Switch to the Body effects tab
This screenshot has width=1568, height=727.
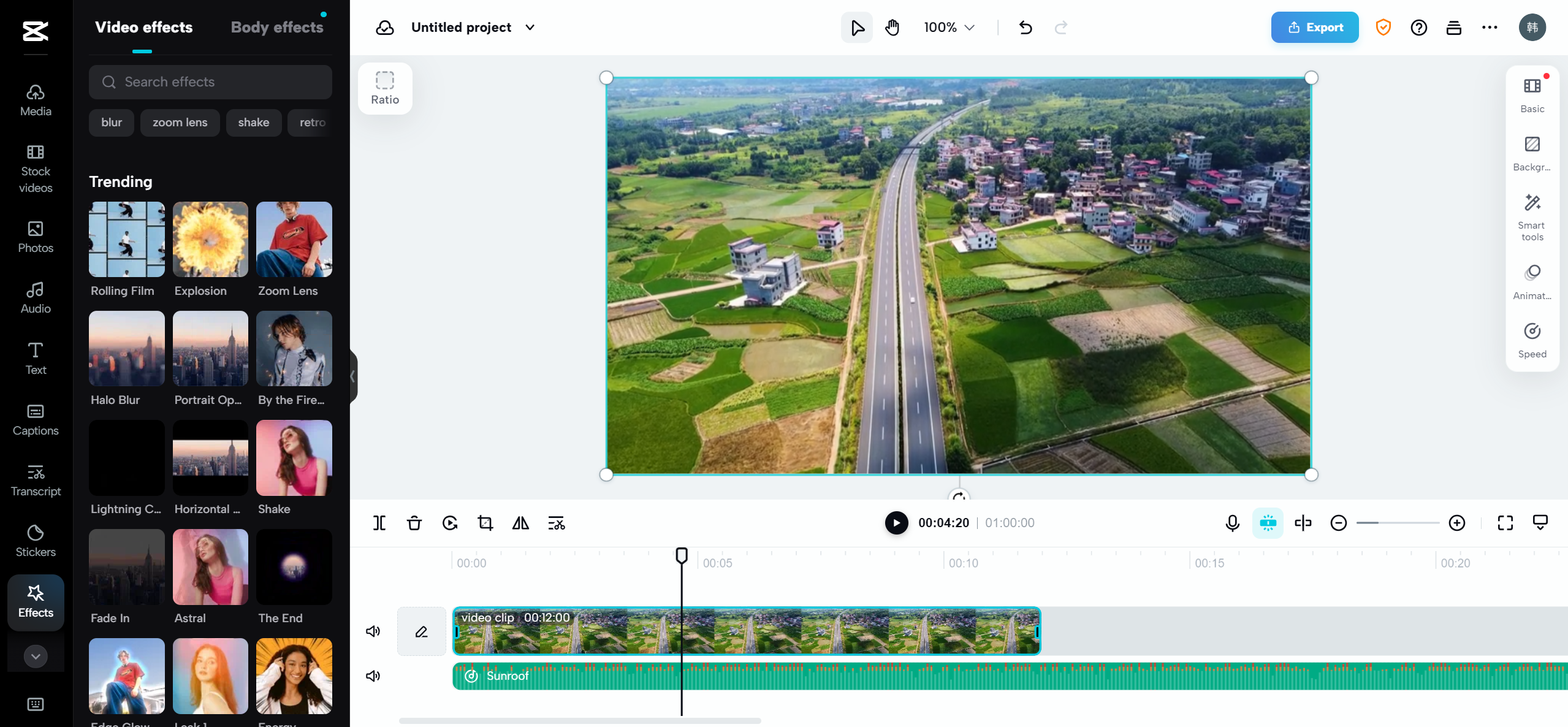[277, 27]
